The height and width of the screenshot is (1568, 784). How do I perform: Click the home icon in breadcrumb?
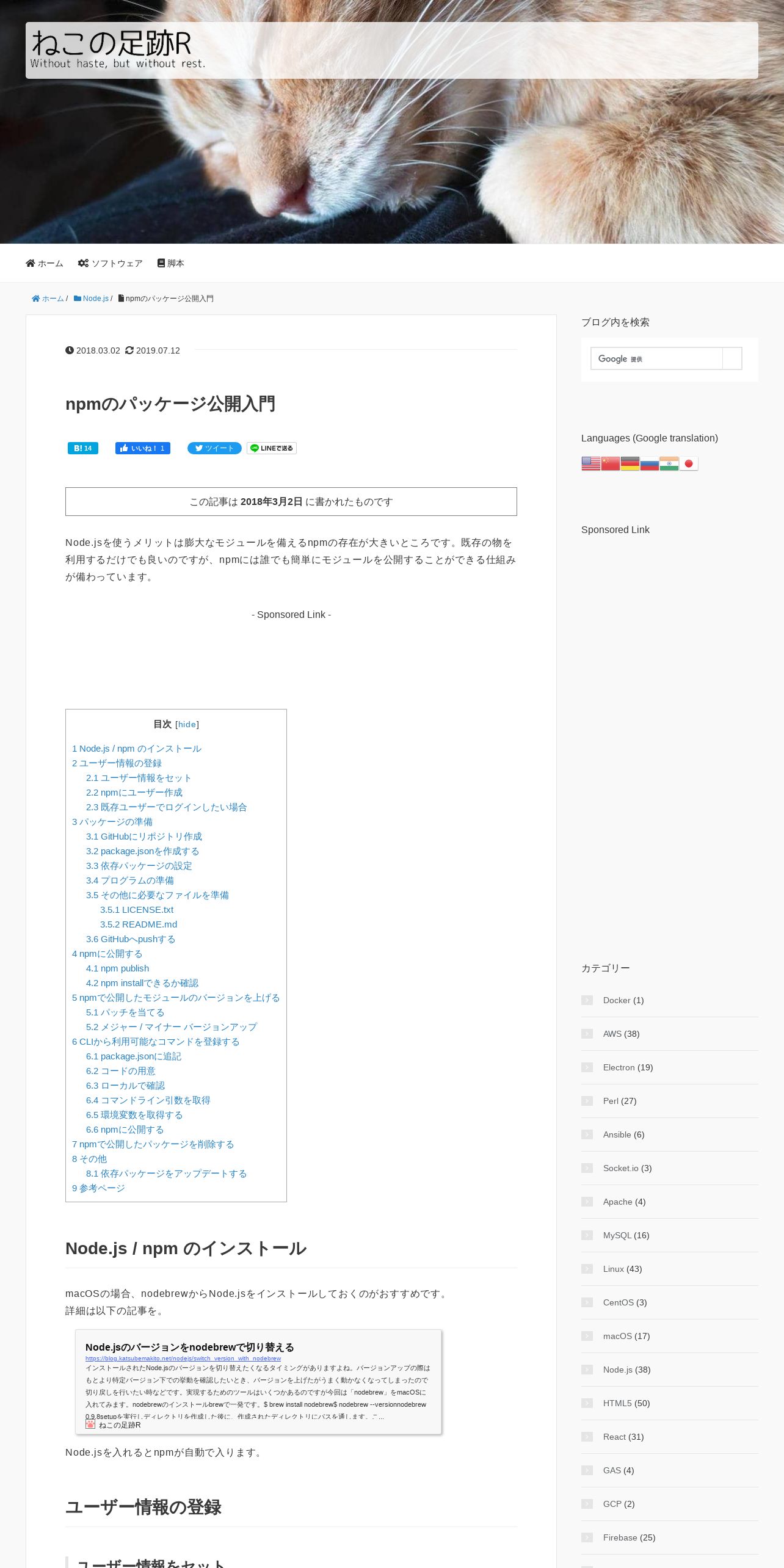coord(36,299)
